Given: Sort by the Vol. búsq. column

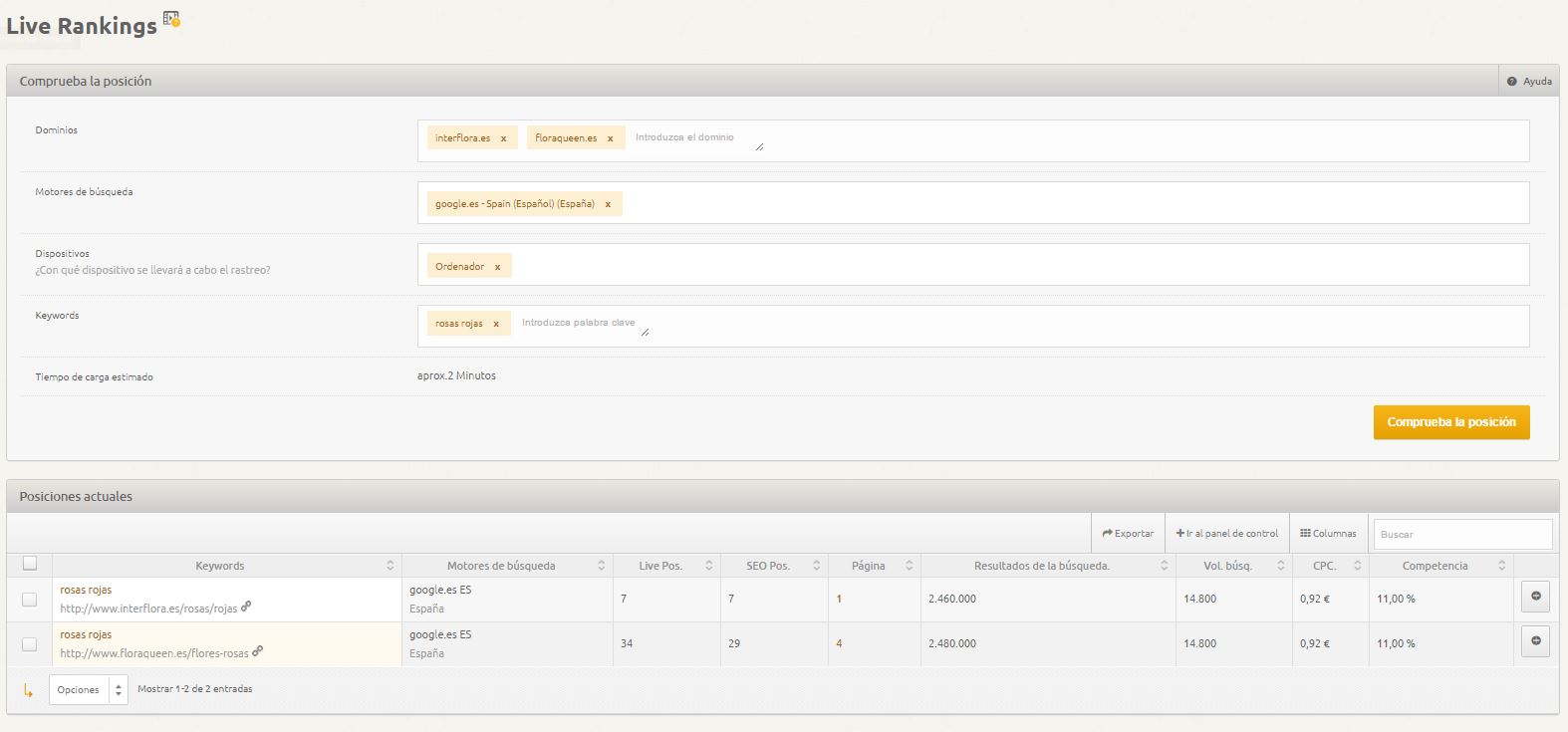Looking at the screenshot, I should pos(1234,566).
